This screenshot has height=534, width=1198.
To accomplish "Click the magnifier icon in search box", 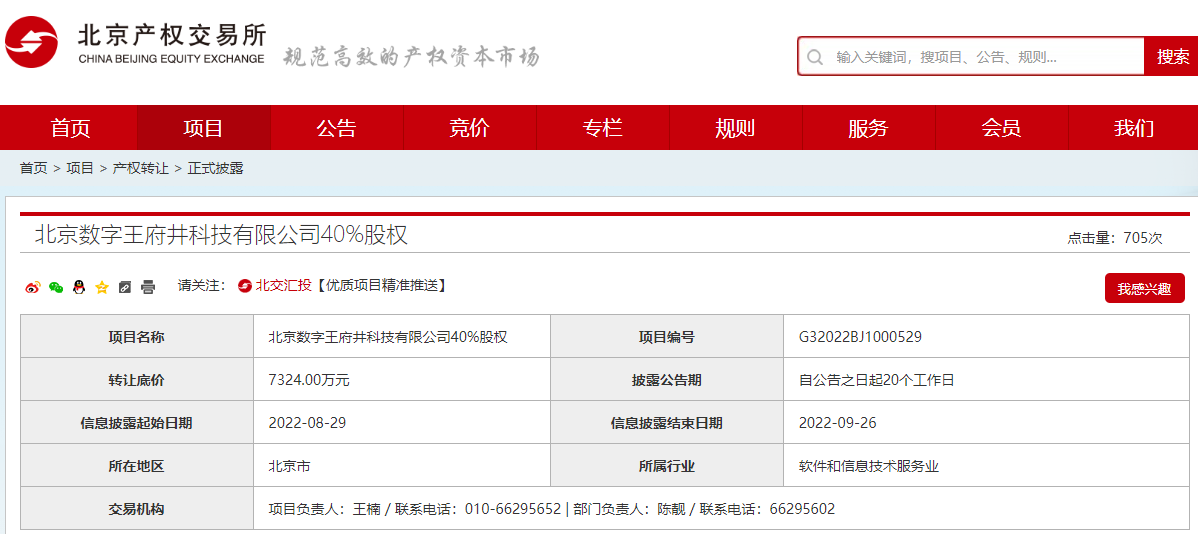I will pyautogui.click(x=815, y=57).
